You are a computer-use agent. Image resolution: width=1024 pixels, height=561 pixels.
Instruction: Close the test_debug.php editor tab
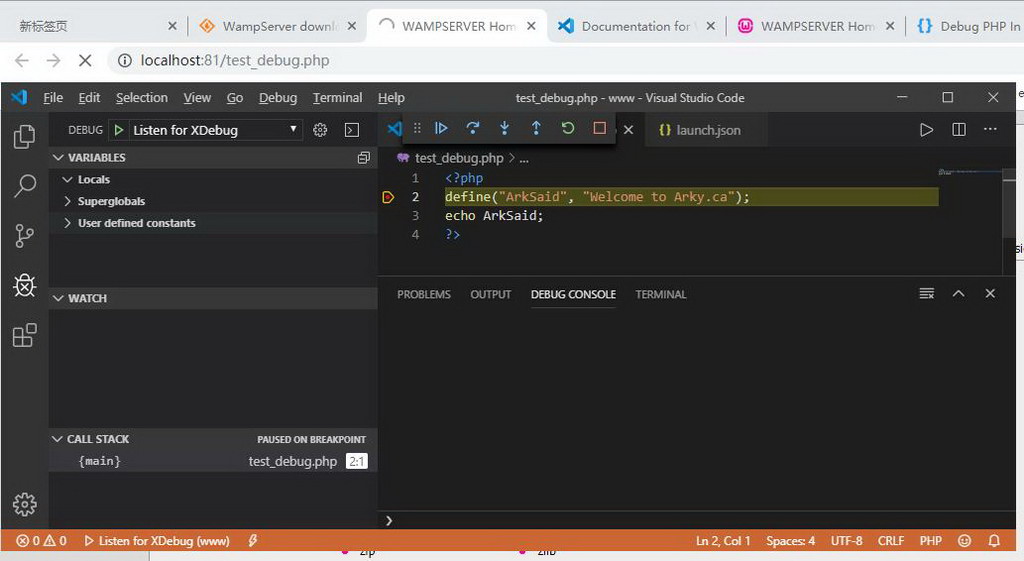click(628, 130)
